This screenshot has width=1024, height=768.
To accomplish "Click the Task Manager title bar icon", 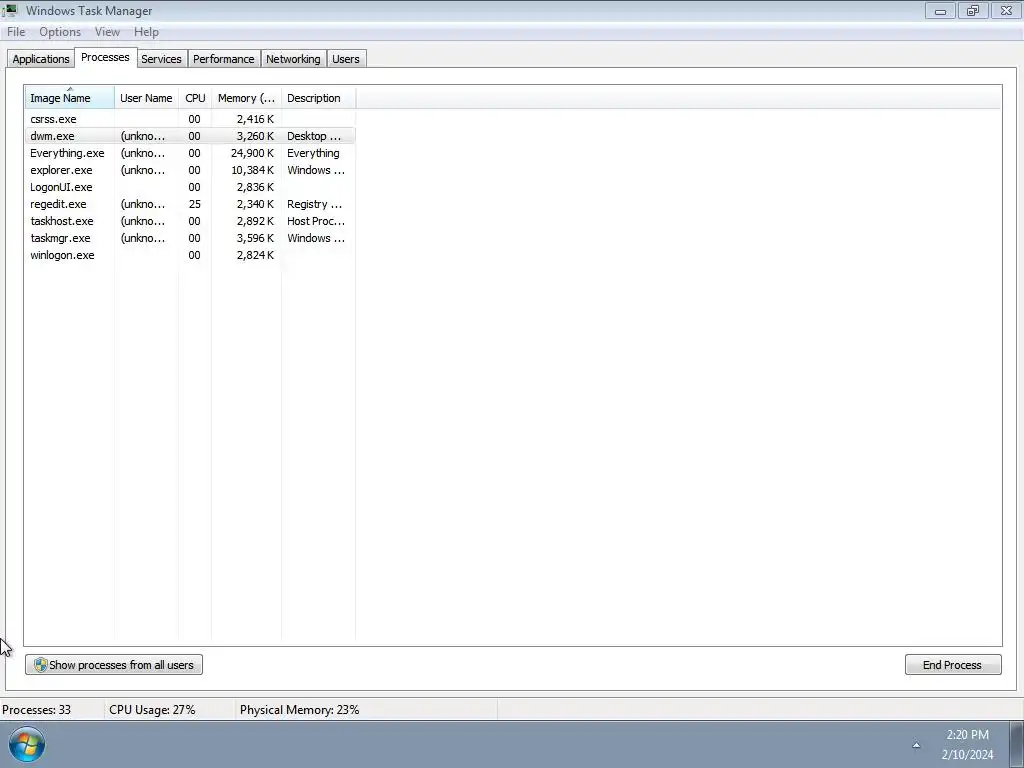I will pyautogui.click(x=10, y=10).
